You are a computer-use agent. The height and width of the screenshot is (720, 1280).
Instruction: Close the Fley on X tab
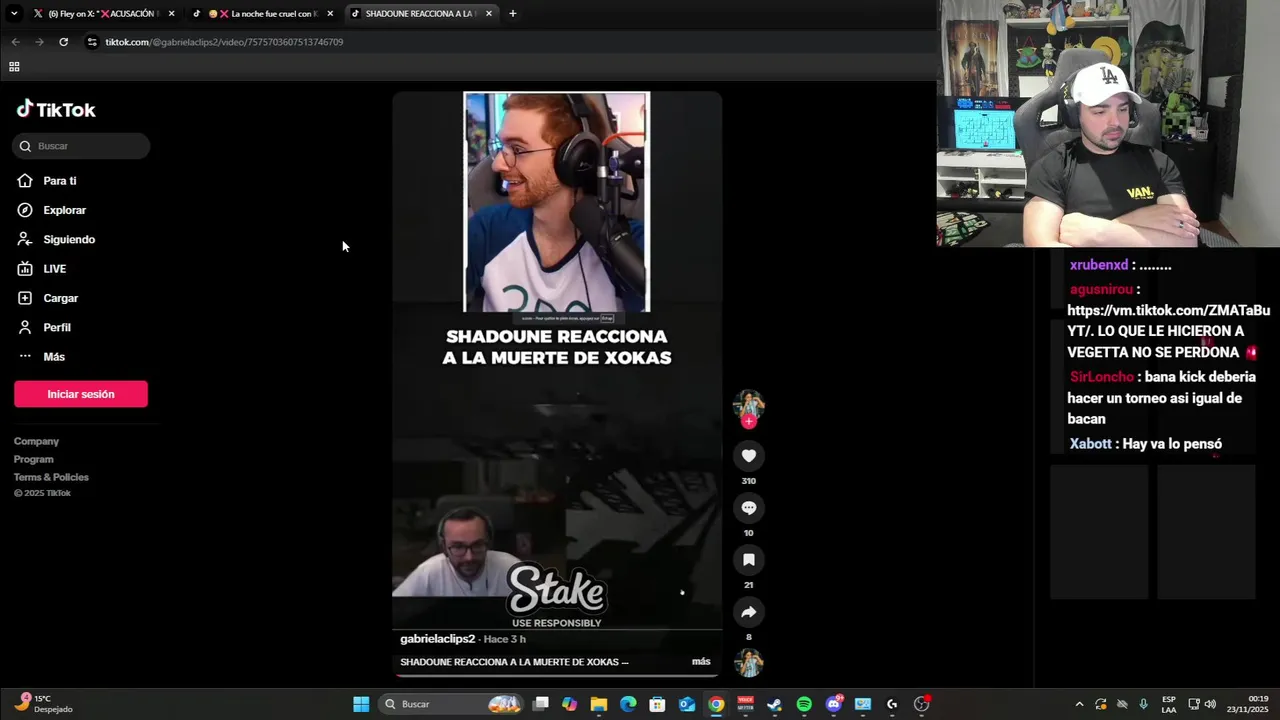172,14
